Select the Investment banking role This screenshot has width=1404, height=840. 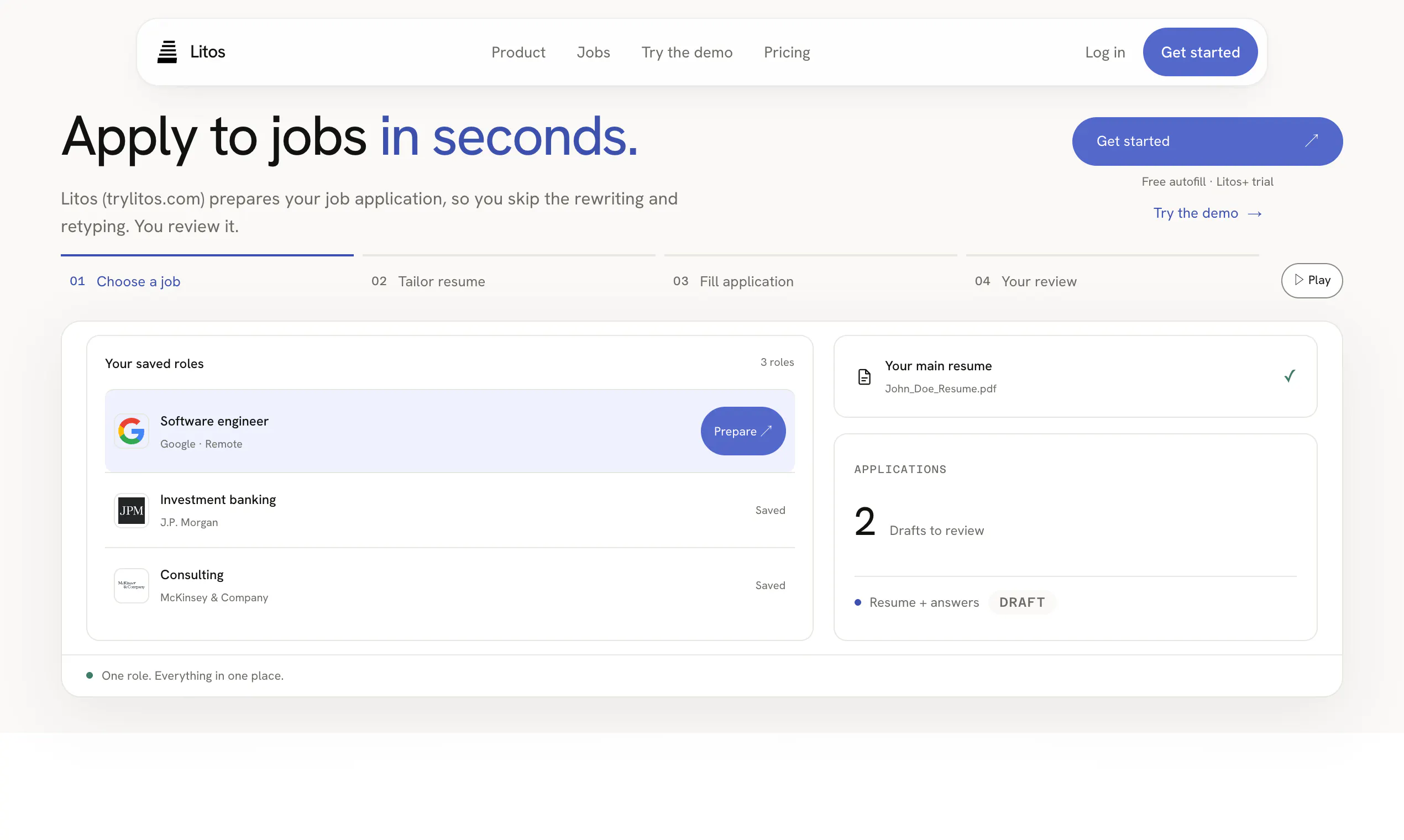point(449,510)
